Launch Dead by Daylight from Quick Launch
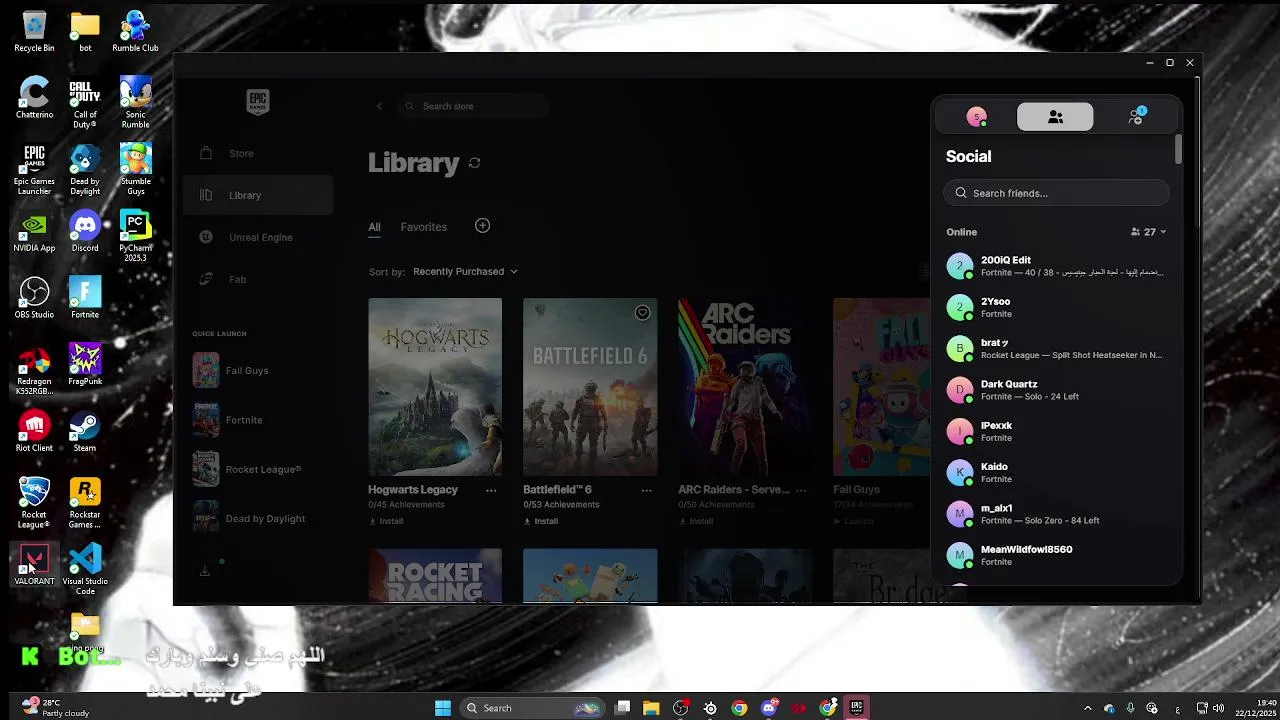The height and width of the screenshot is (720, 1280). coord(258,518)
